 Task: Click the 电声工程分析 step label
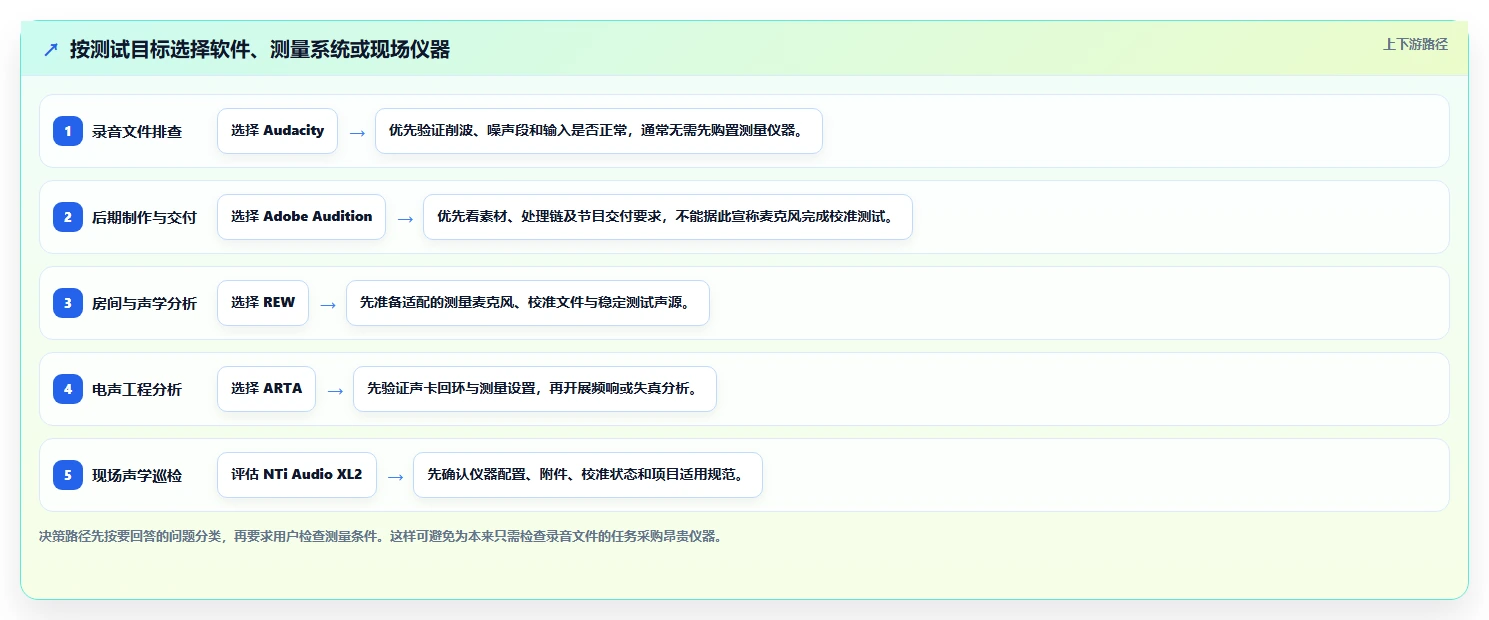point(137,389)
